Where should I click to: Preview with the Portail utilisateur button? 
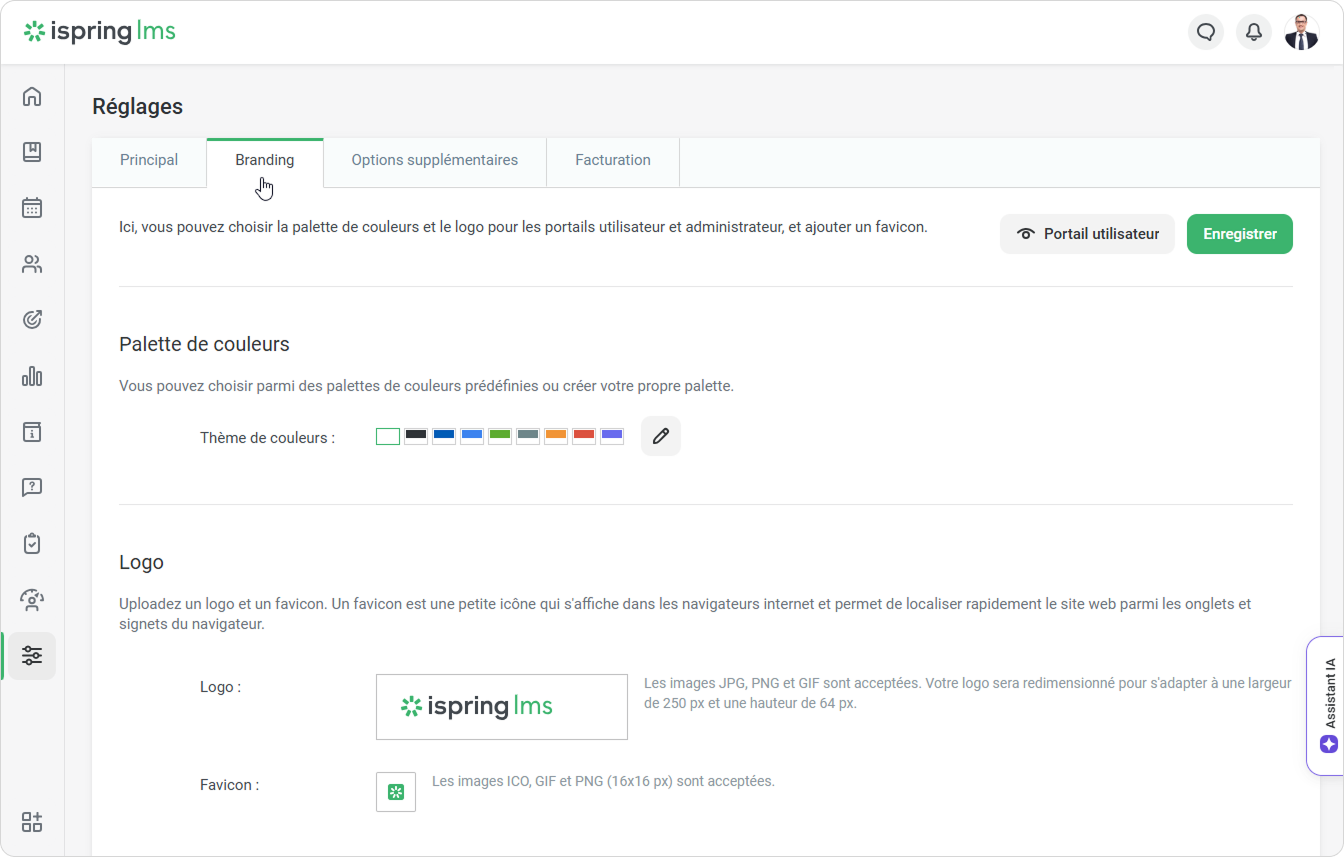1087,234
